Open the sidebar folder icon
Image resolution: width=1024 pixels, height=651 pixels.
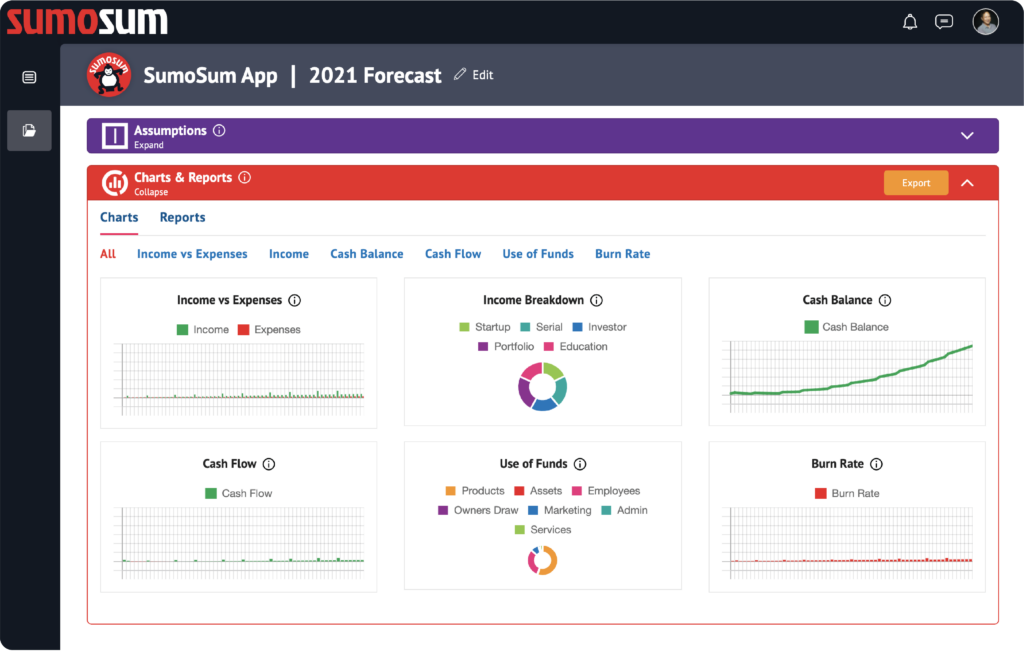(x=29, y=131)
